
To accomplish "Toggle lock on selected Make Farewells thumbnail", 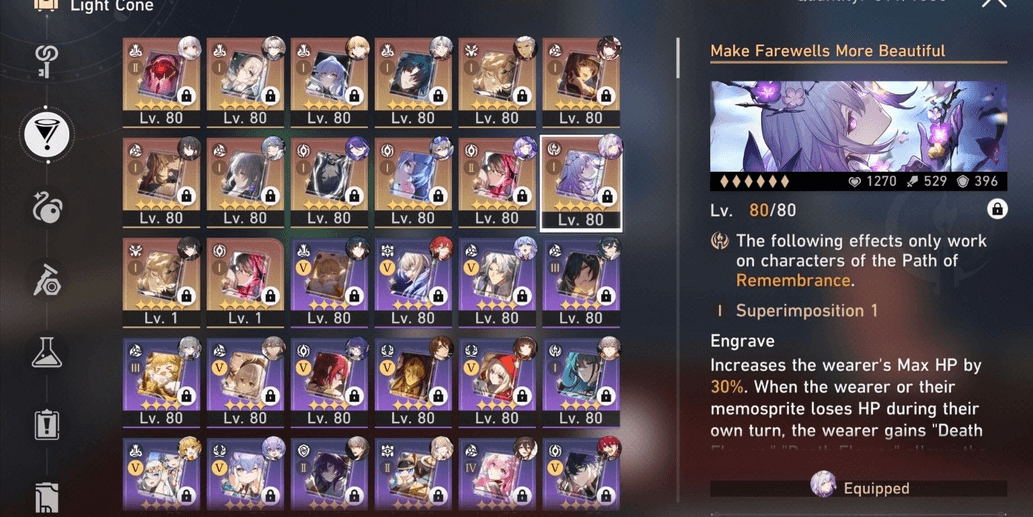I will tap(605, 196).
